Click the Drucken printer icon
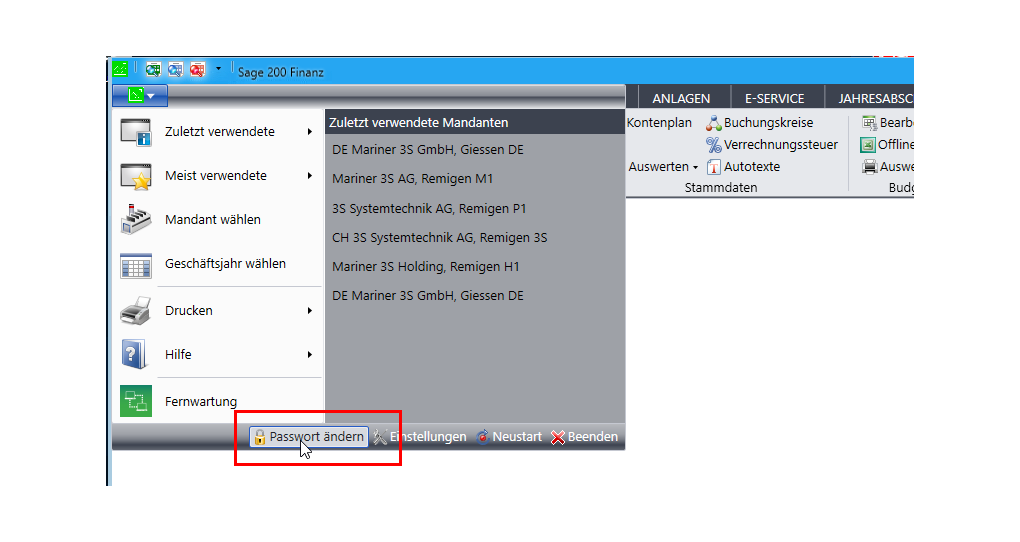Image resolution: width=1020 pixels, height=542 pixels. (136, 311)
